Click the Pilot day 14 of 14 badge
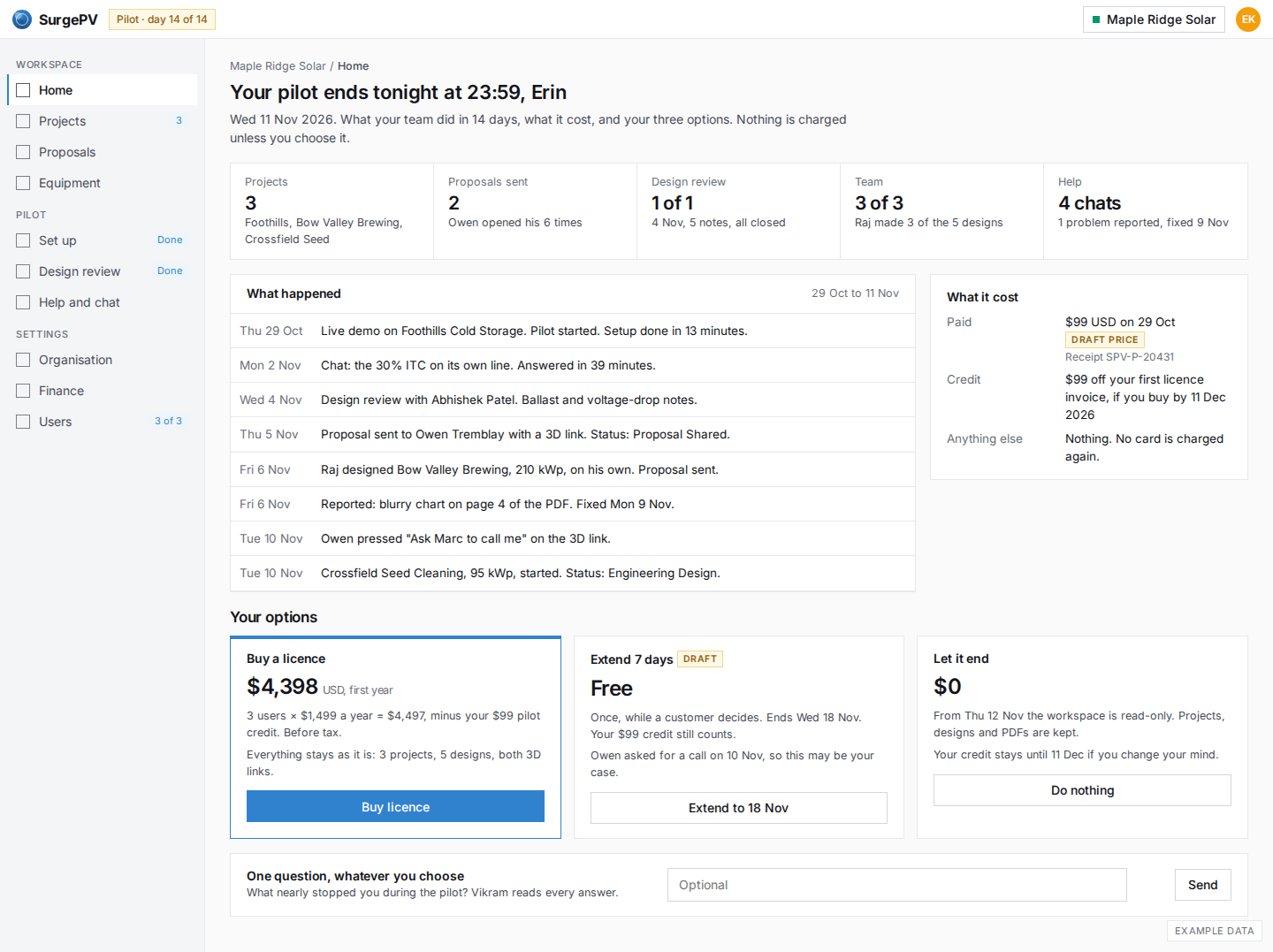The height and width of the screenshot is (952, 1273). click(x=162, y=19)
